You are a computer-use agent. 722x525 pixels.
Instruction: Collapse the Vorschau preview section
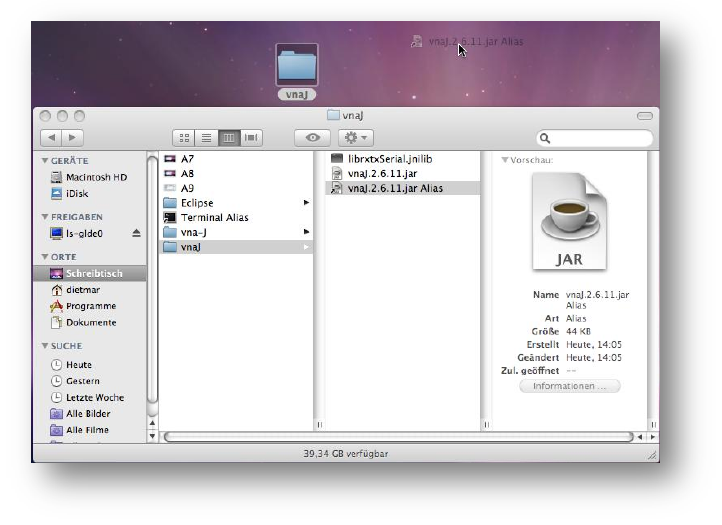505,160
